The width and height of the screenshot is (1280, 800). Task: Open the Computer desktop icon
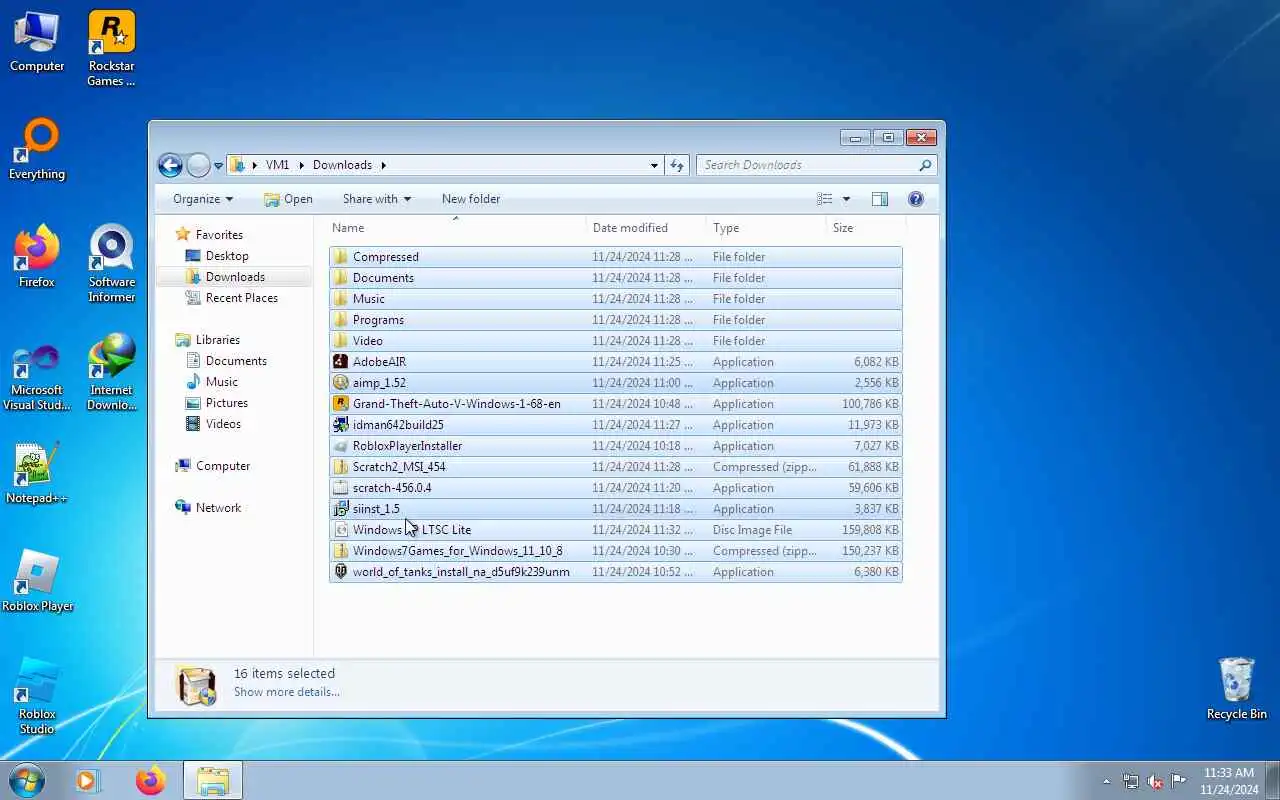point(37,42)
